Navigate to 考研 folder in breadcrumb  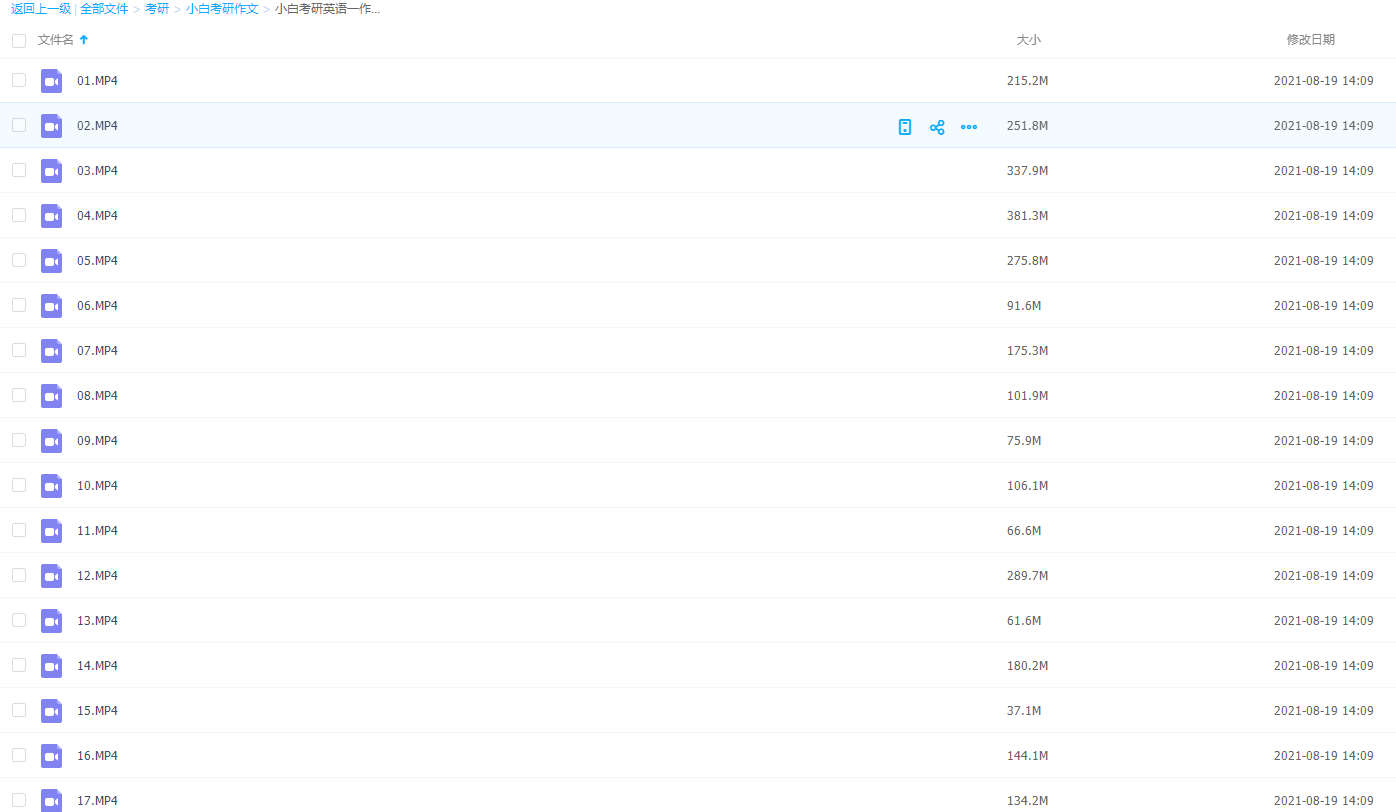coord(157,9)
